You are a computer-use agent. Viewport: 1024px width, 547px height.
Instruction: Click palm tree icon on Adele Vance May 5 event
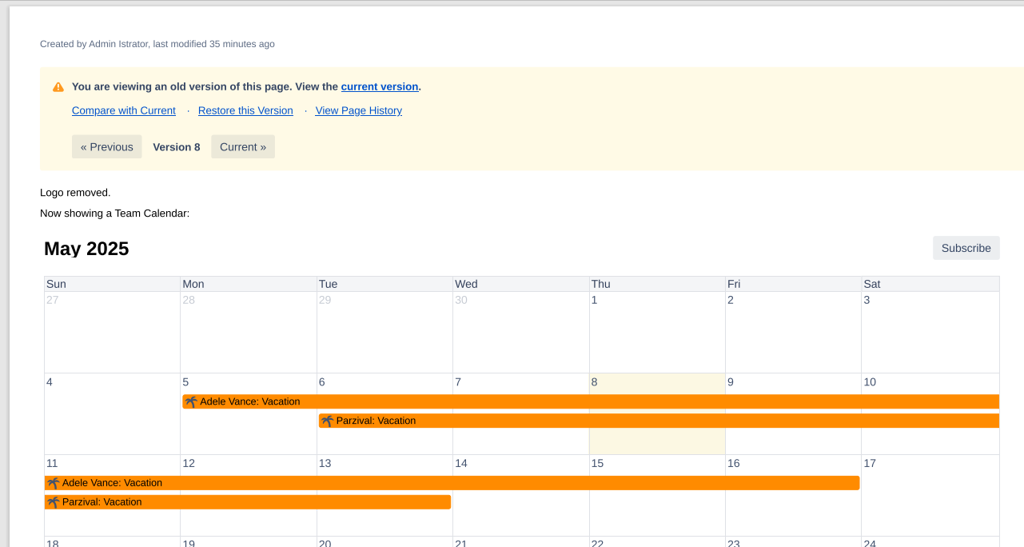pyautogui.click(x=191, y=402)
